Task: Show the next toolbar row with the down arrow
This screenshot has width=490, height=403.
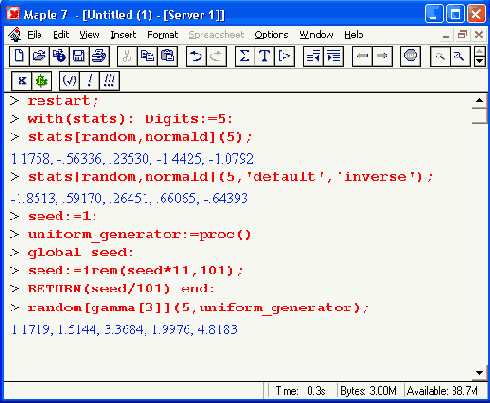Action: tap(479, 61)
